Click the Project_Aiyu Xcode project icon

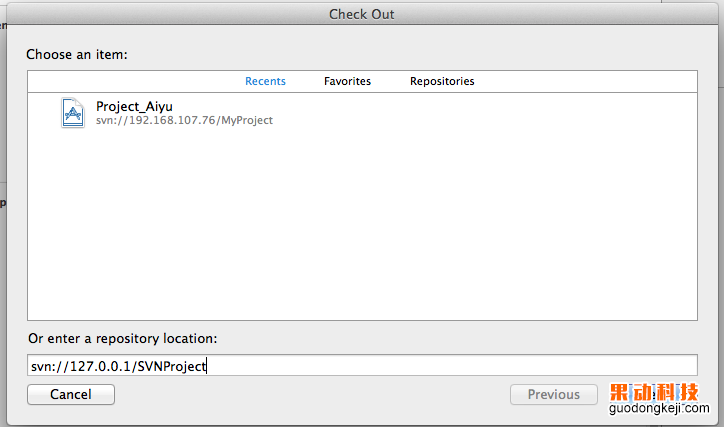[73, 112]
